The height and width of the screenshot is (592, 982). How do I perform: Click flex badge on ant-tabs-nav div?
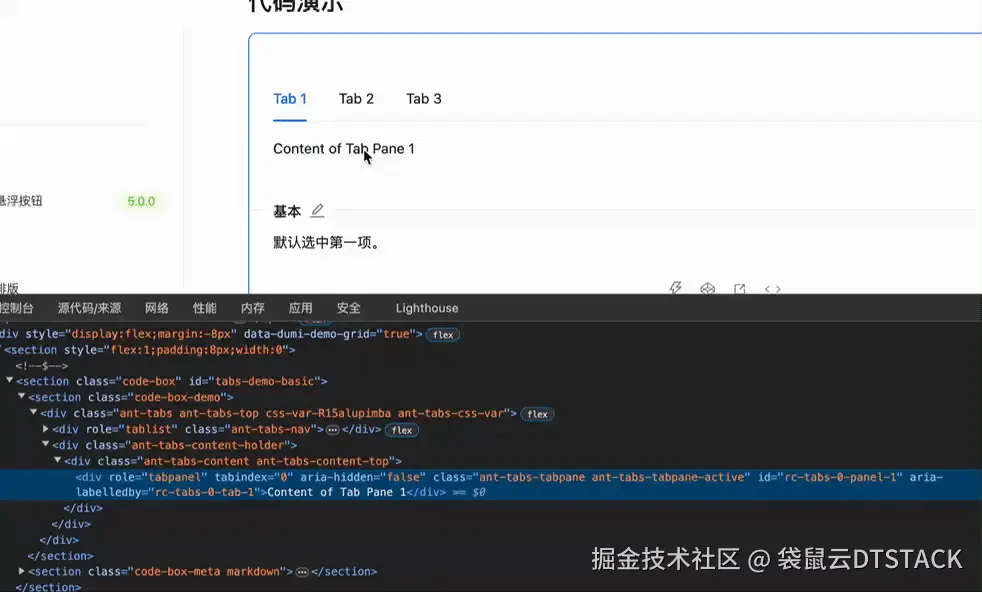coord(401,430)
